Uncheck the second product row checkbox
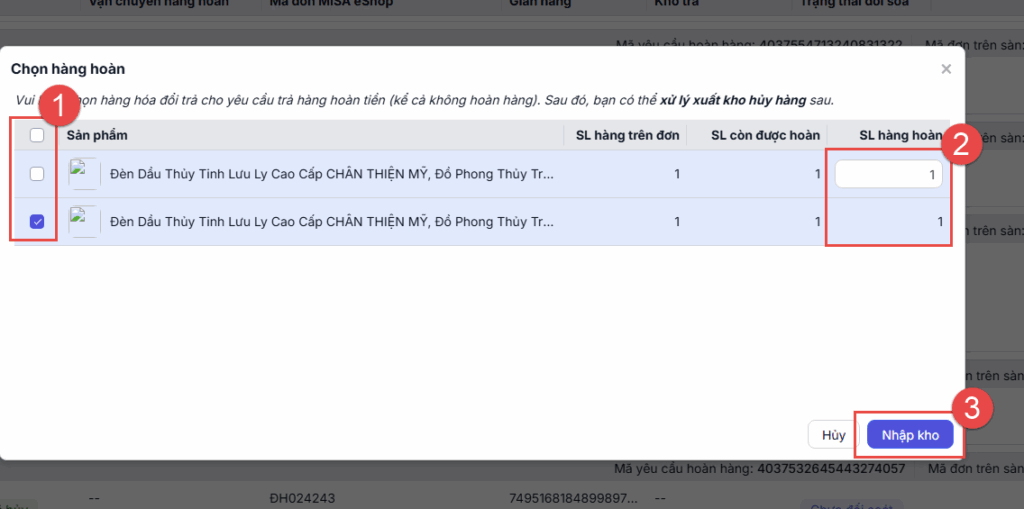 [x=37, y=222]
